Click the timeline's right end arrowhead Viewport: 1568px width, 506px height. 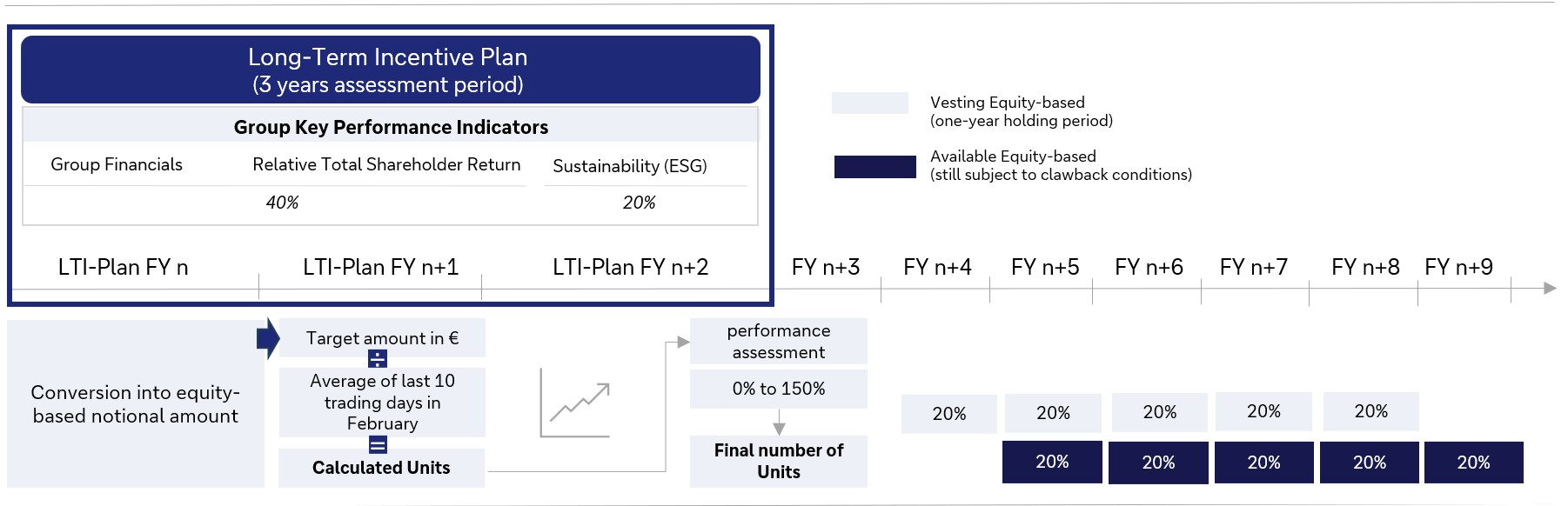[1549, 288]
